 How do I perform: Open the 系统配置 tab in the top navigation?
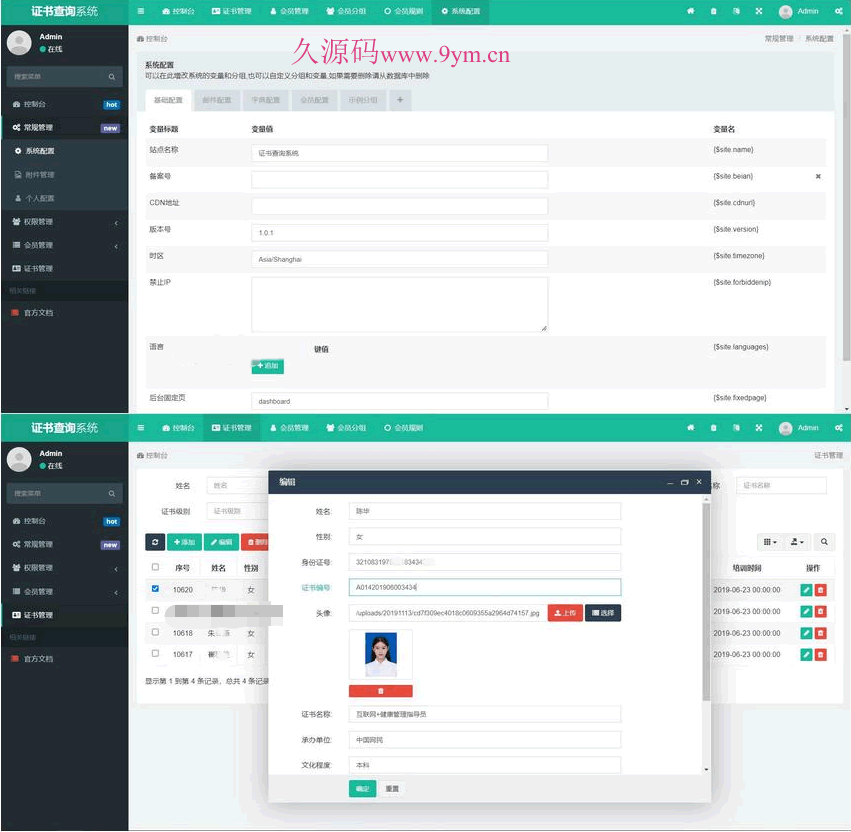(x=461, y=11)
